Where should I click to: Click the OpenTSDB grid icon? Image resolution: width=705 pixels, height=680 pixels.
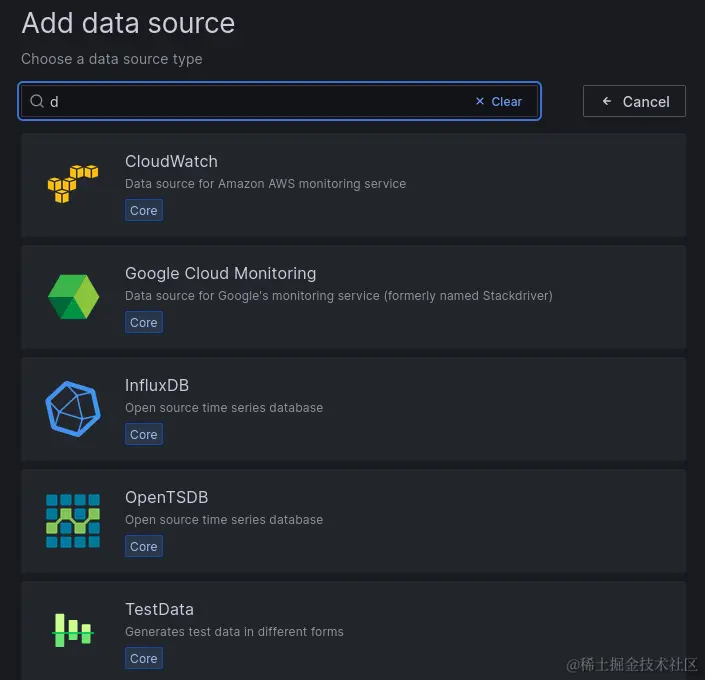(73, 521)
